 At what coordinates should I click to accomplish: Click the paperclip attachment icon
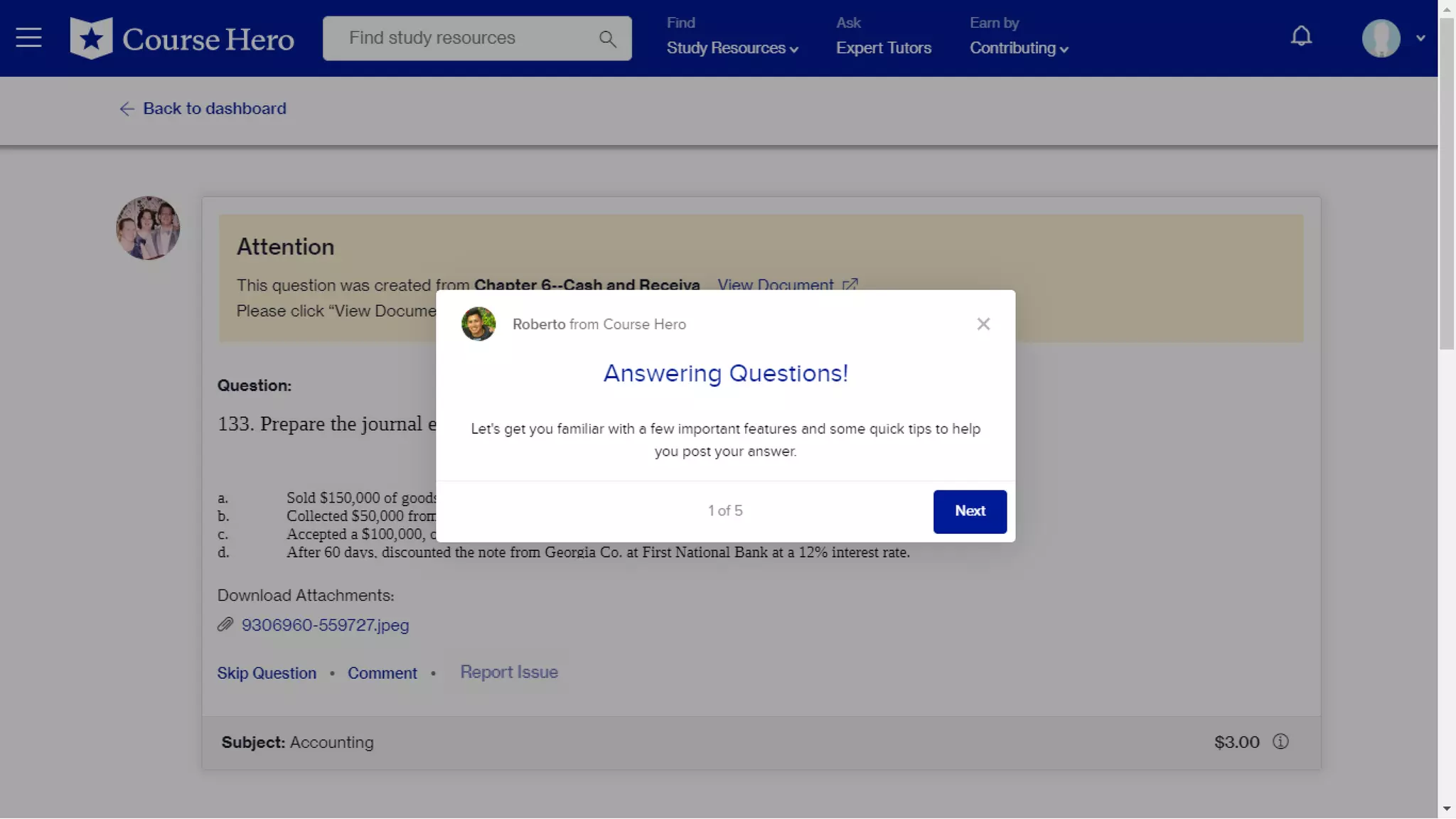coord(225,624)
